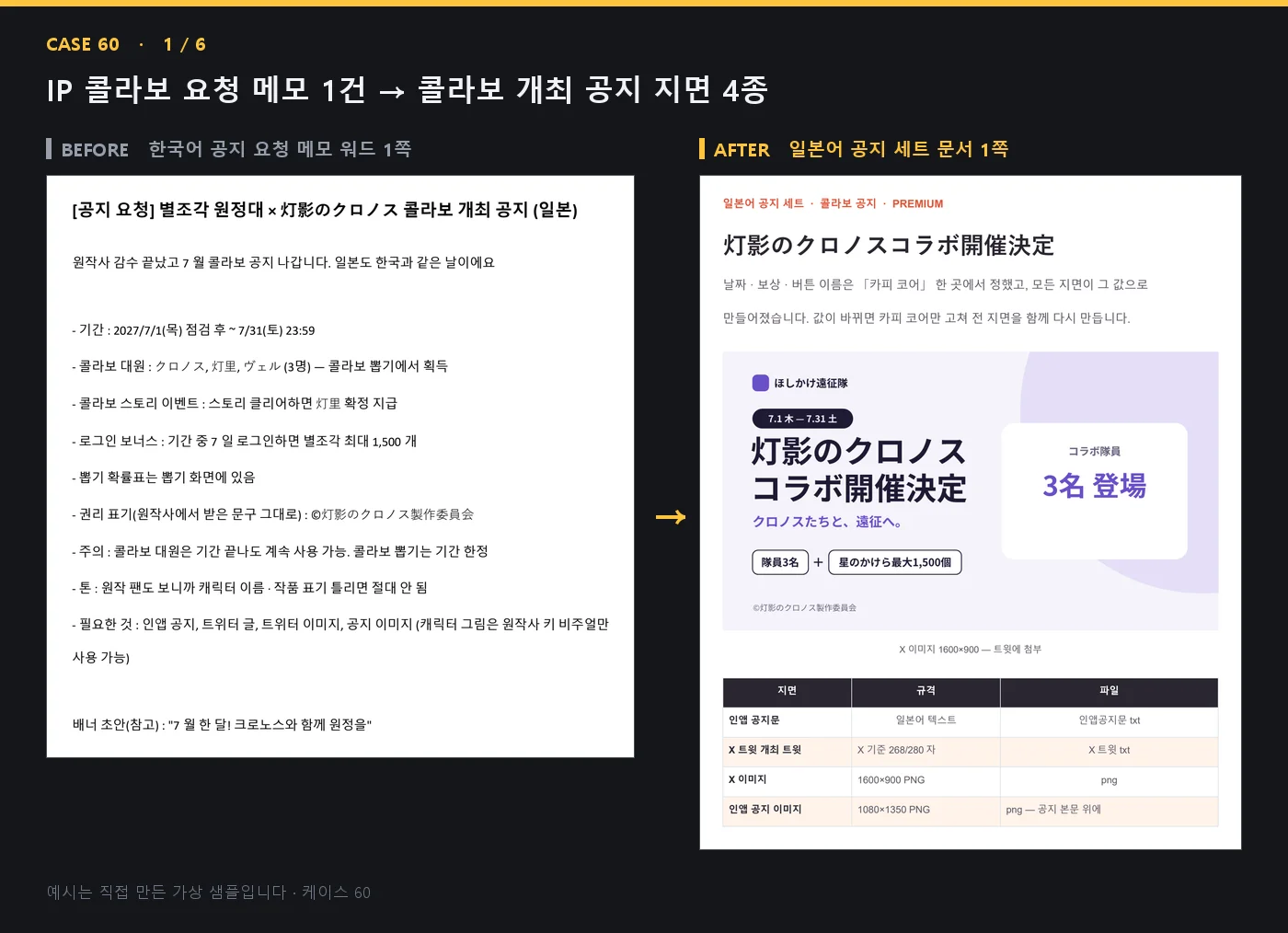Click the document heading "灯影のクロノスコラボ開催決定" above the banner
The height and width of the screenshot is (933, 1288).
click(889, 246)
